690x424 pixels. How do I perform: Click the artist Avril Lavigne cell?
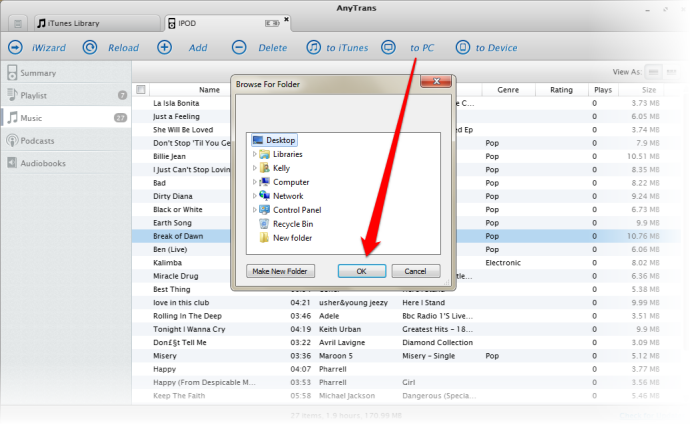click(x=342, y=342)
